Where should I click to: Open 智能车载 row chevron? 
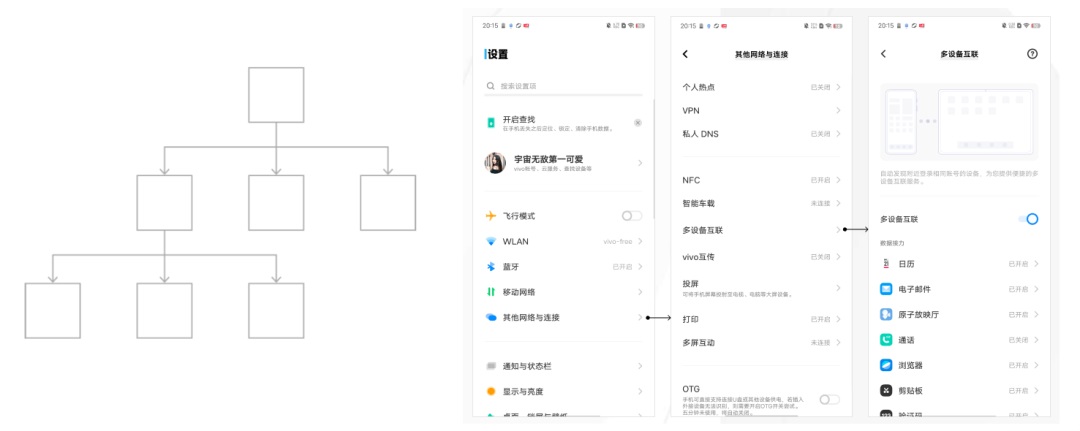coord(838,203)
